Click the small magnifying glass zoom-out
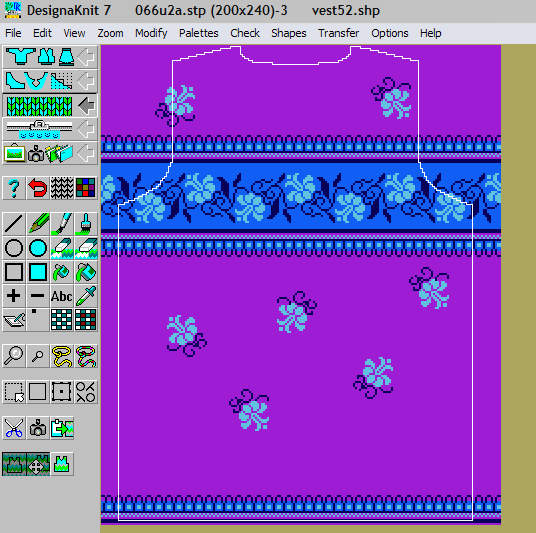This screenshot has width=536, height=533. 38,356
